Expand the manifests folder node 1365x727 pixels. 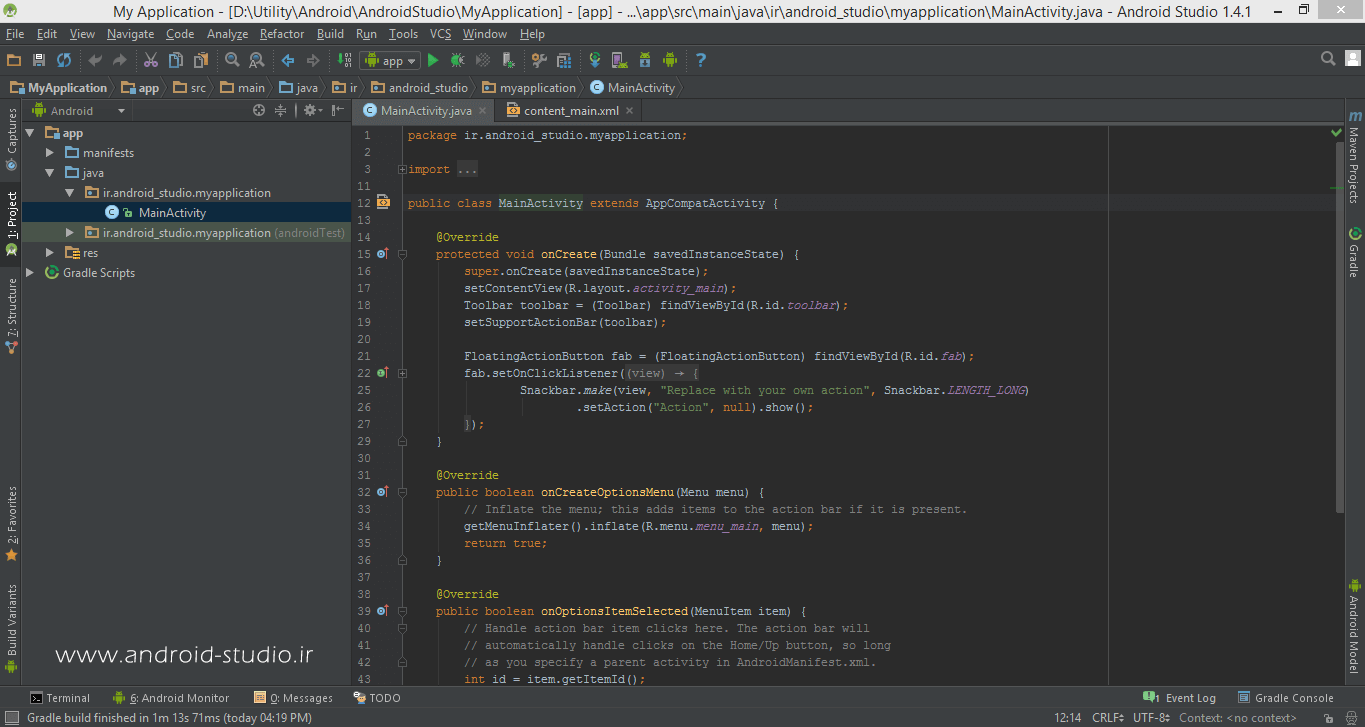pyautogui.click(x=50, y=153)
